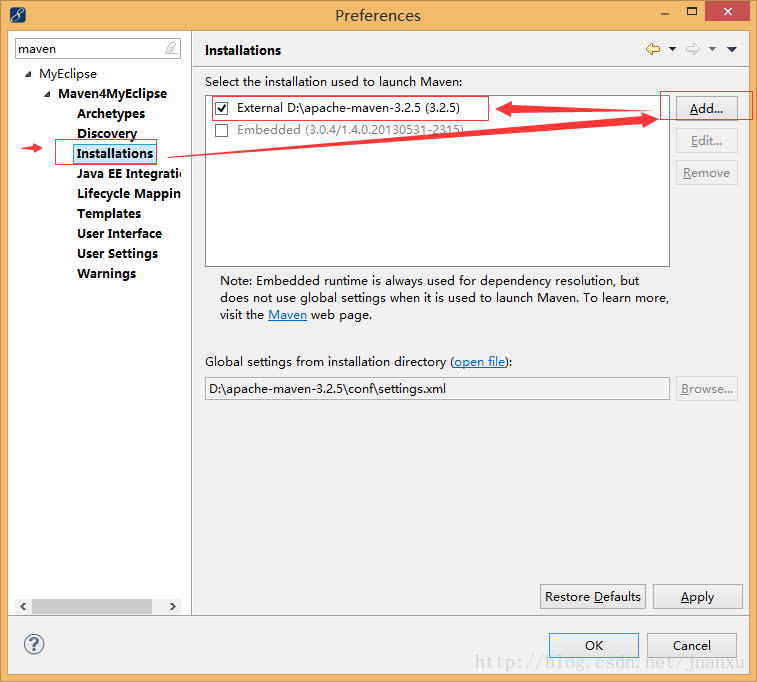
Task: Click the global settings.xml path field
Action: point(437,389)
